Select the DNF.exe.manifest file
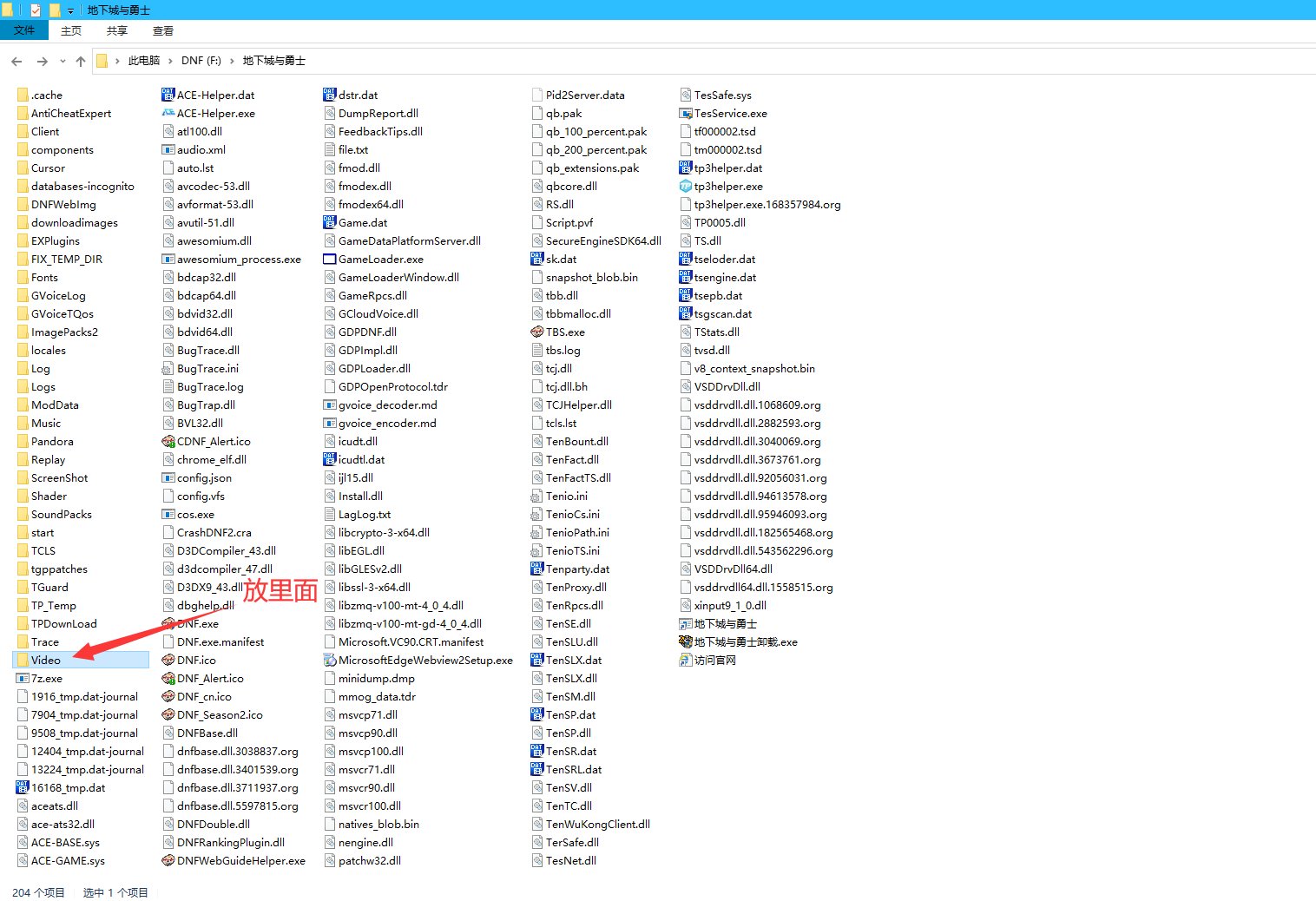This screenshot has height=901, width=1316. tap(214, 641)
